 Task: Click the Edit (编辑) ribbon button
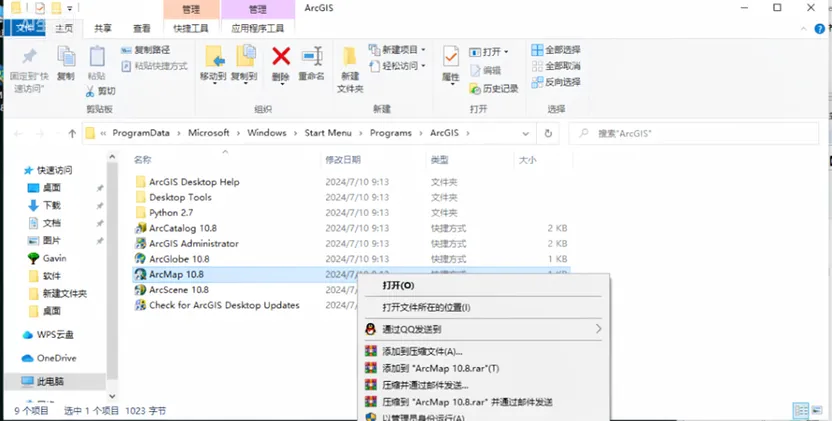486,70
